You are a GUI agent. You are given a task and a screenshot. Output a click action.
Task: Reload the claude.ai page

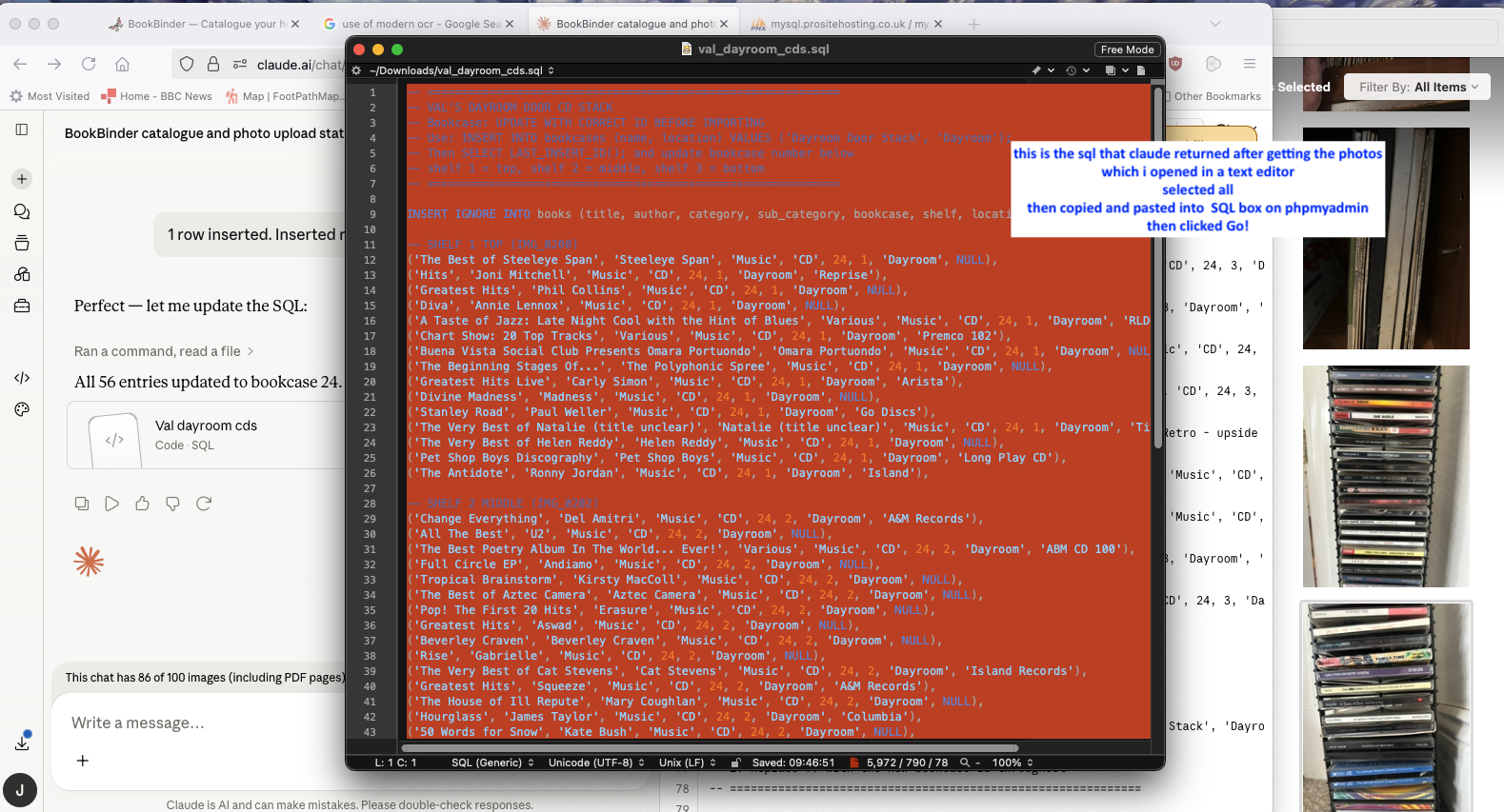pyautogui.click(x=89, y=64)
